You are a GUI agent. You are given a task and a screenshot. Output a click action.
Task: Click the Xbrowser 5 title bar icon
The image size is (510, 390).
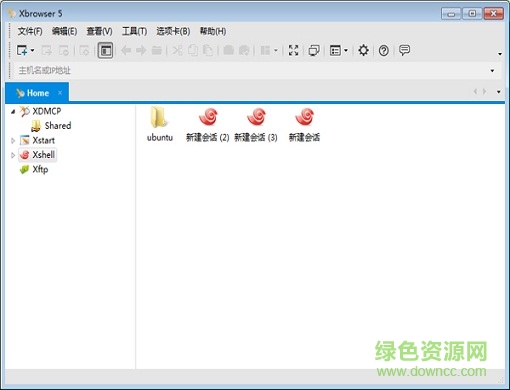pyautogui.click(x=12, y=13)
